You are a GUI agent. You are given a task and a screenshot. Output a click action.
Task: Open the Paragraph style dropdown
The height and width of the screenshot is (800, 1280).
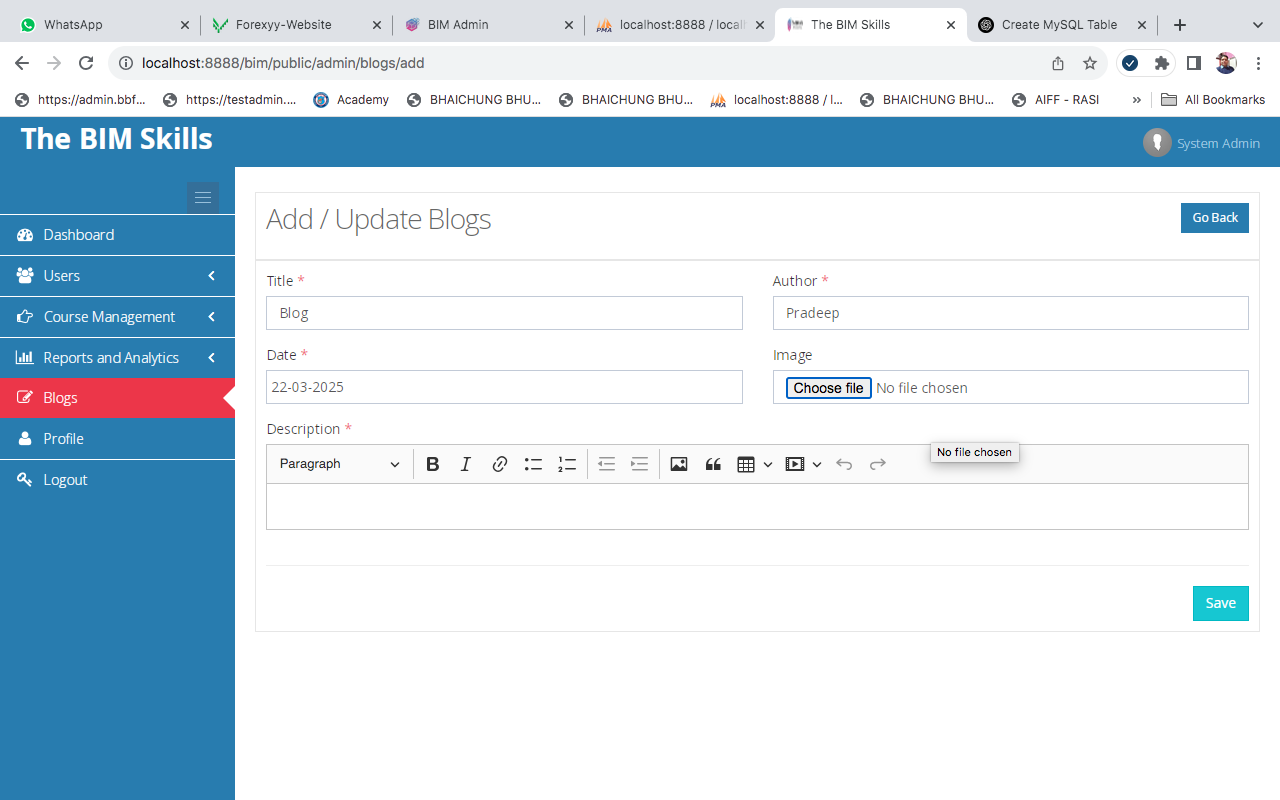340,464
